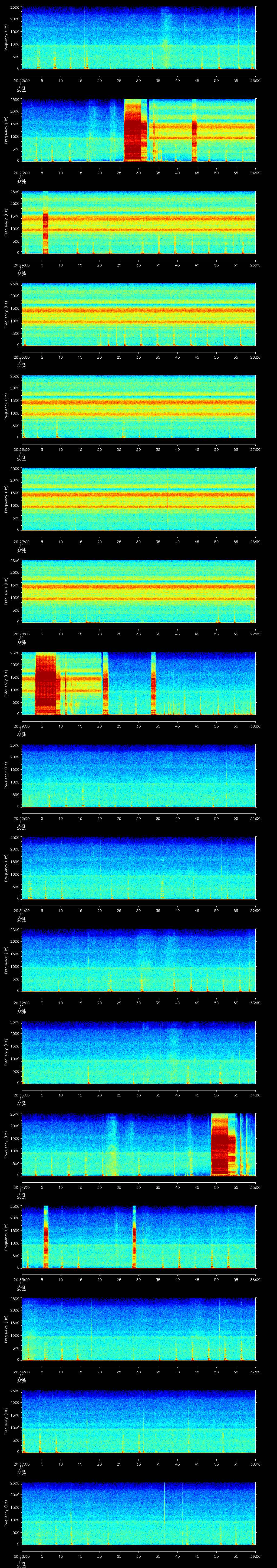Viewport: 277px width, 1568px height.
Task: Click the spectrogram panel starting at 20:37:00
Action: pos(139,1421)
